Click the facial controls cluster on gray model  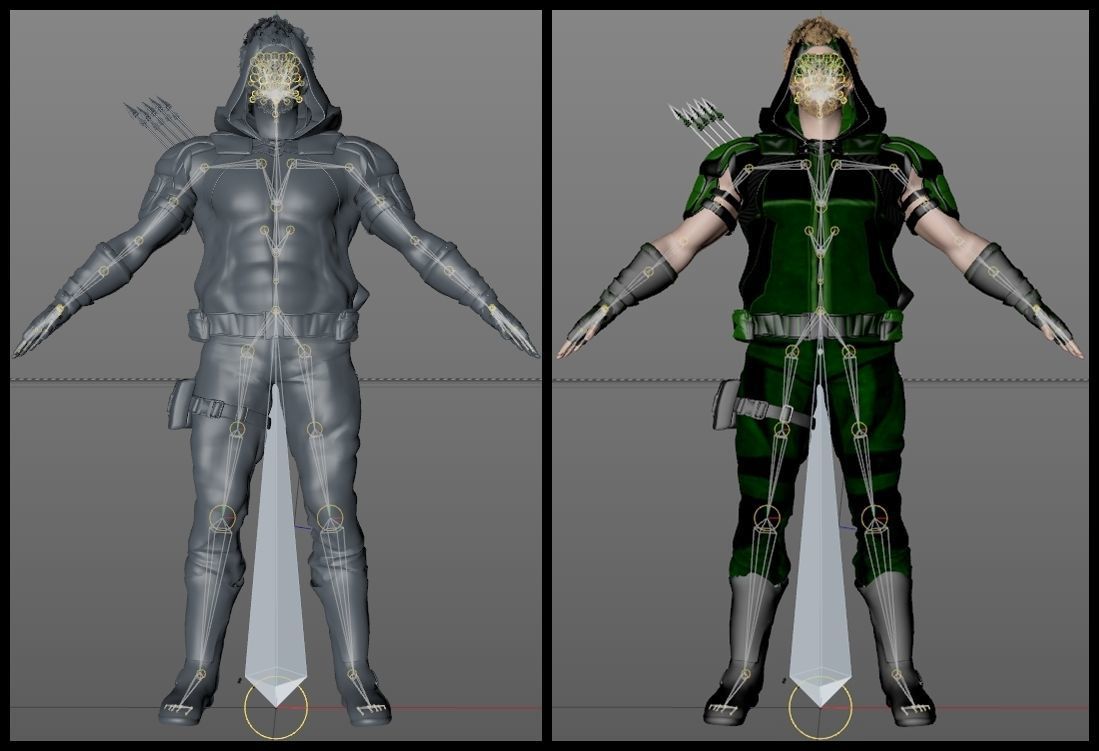277,79
